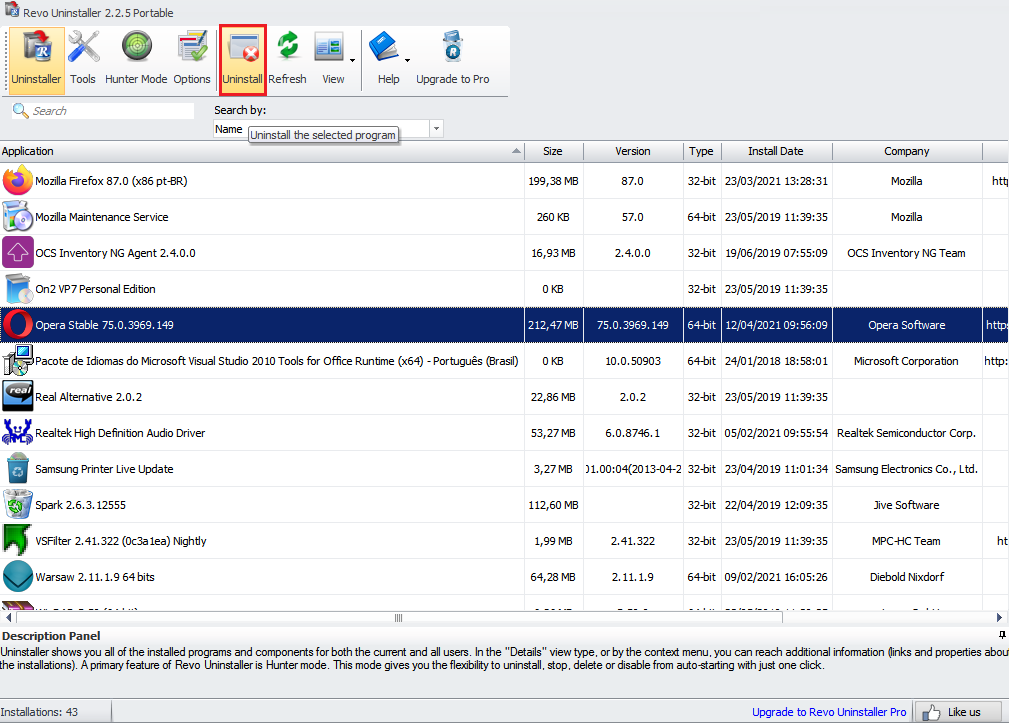Click the Like us button
Screen dimensions: 1009x723
[x=957, y=712]
